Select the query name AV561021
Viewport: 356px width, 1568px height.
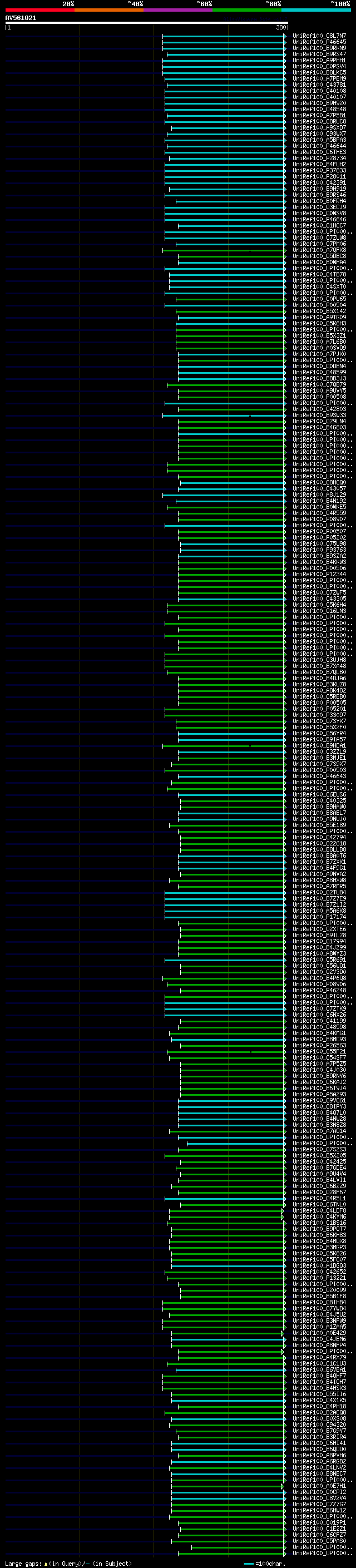(x=21, y=18)
